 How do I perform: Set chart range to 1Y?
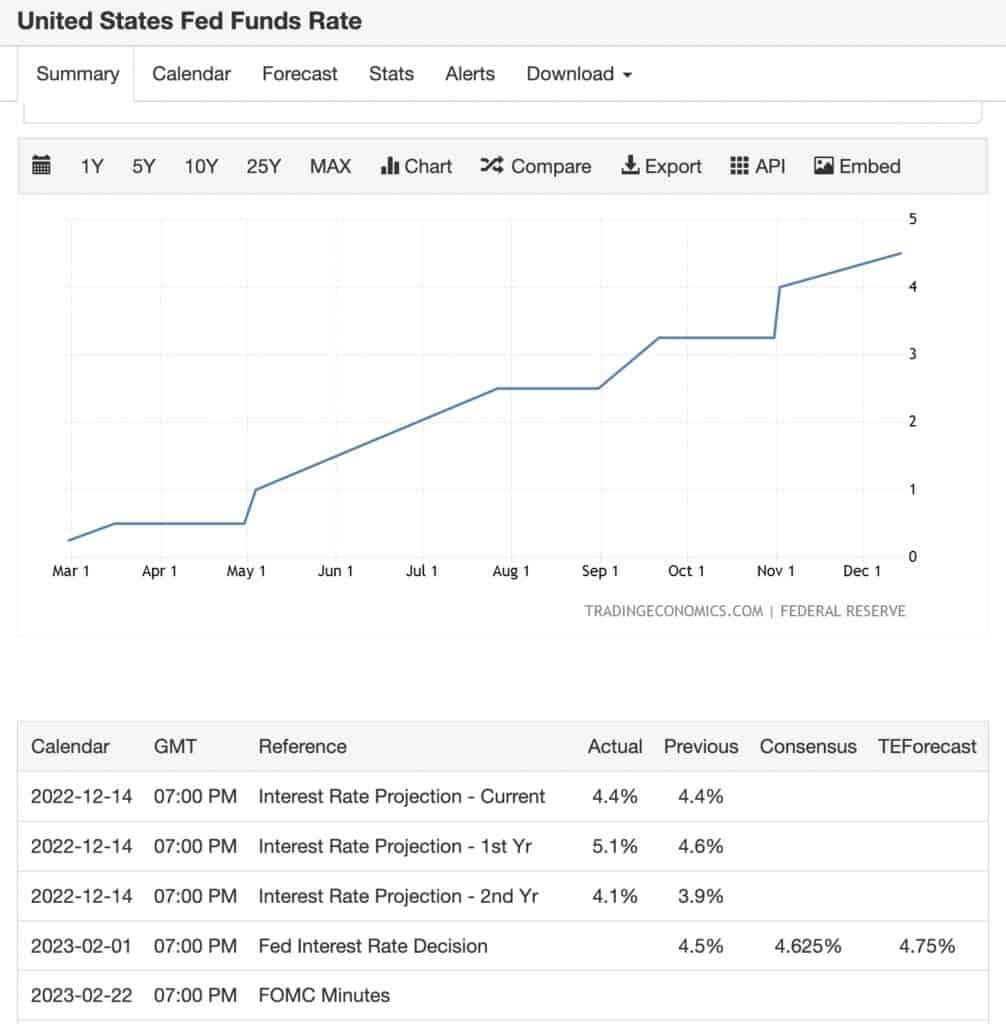[92, 167]
